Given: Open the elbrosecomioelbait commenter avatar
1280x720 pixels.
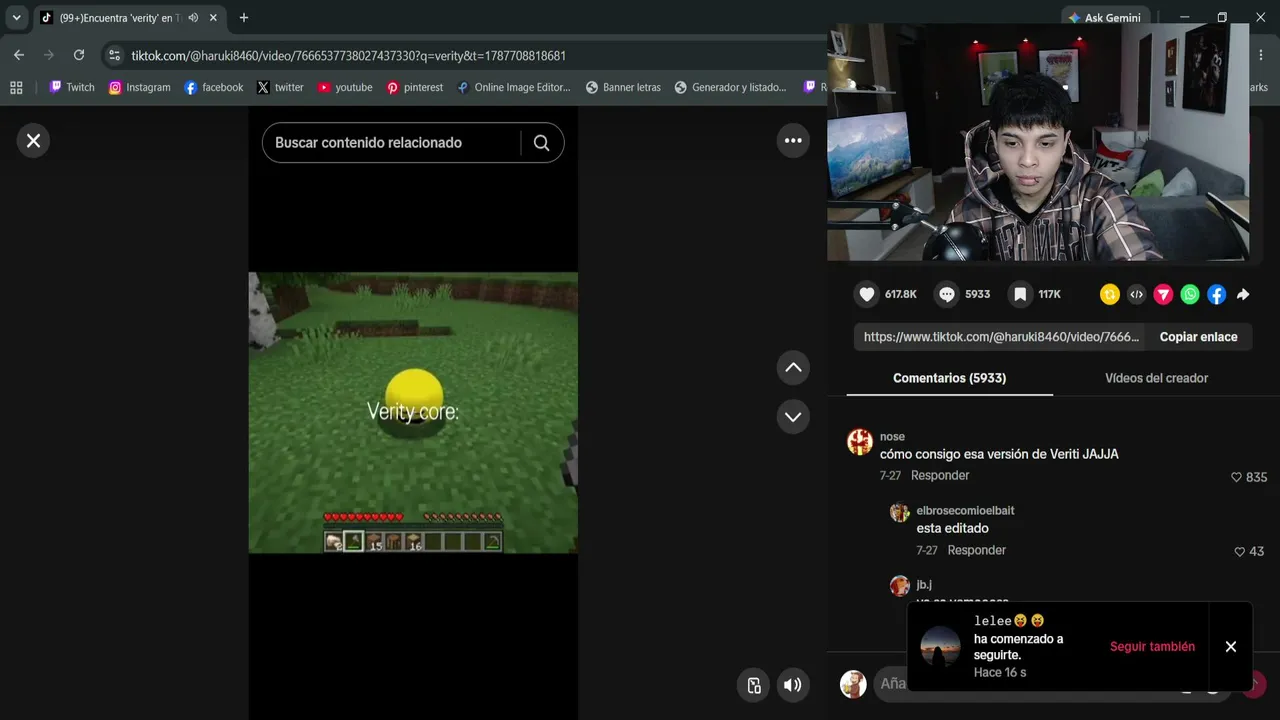Looking at the screenshot, I should point(899,512).
